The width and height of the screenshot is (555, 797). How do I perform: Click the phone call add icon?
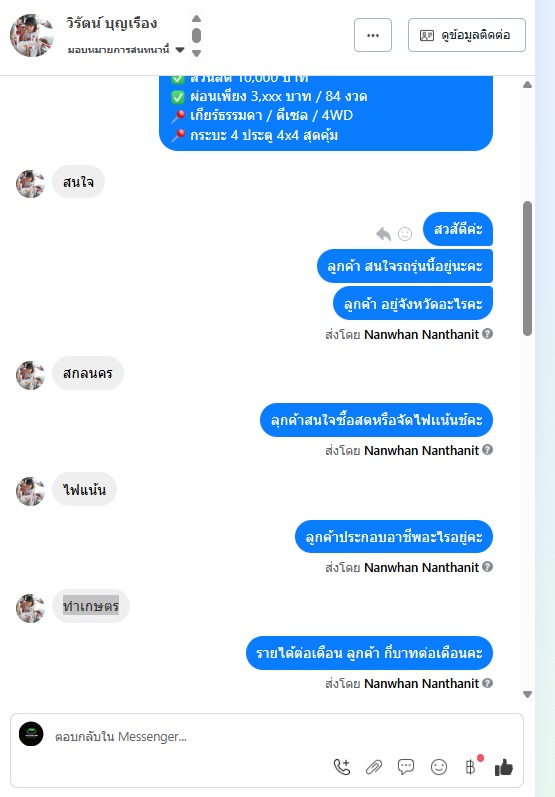pos(342,767)
